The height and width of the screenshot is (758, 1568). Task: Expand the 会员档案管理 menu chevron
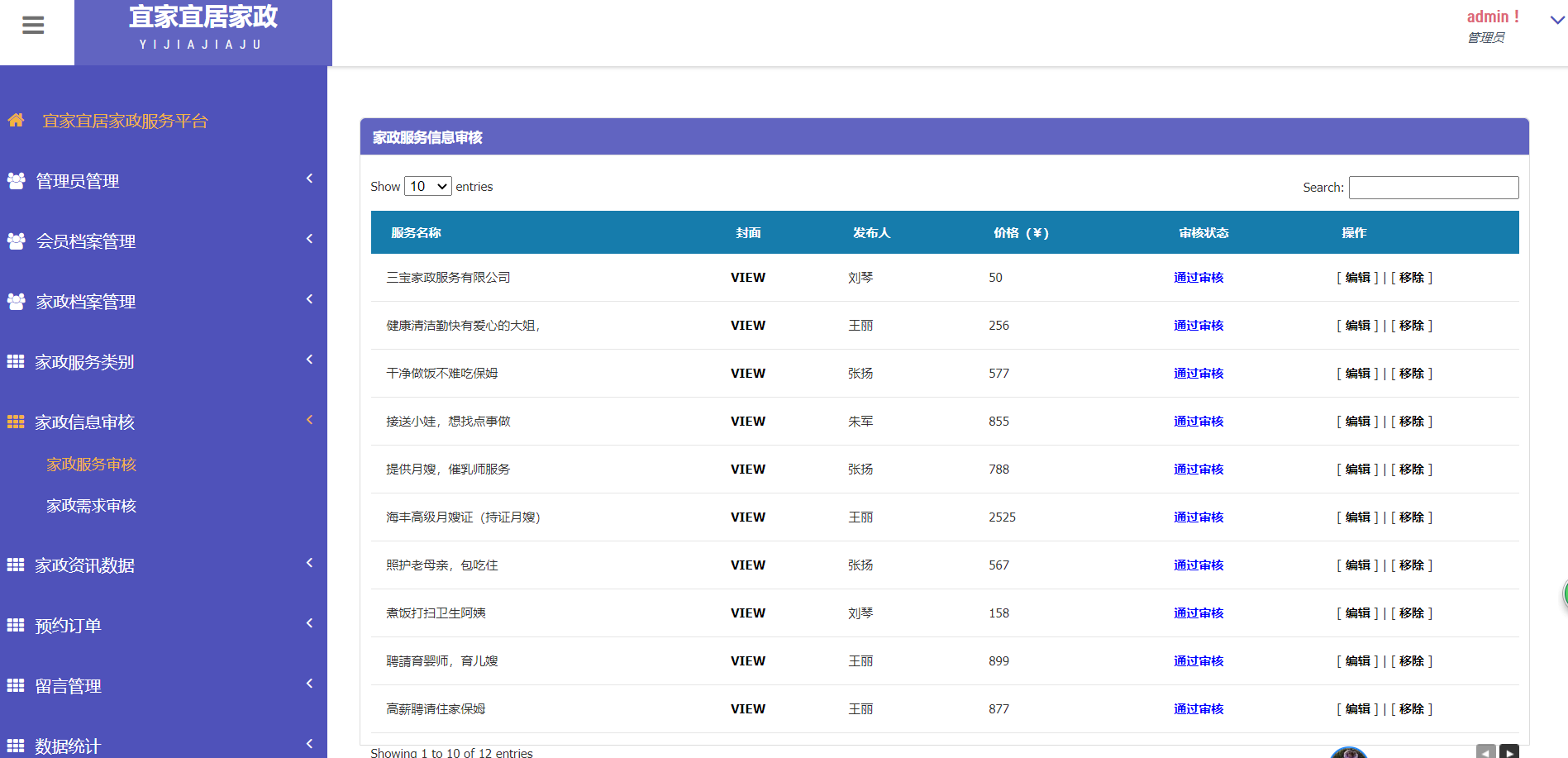coord(309,239)
